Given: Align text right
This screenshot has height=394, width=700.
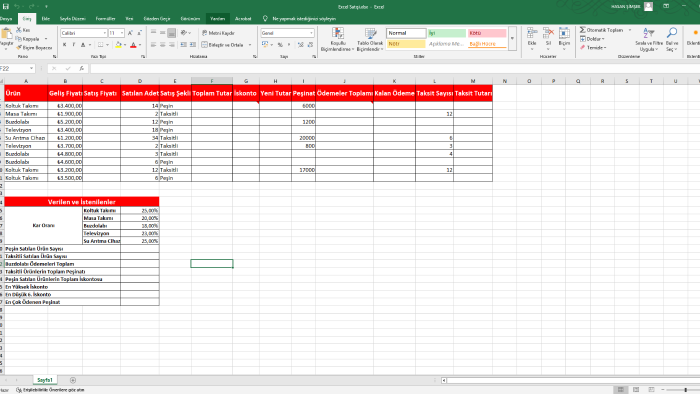Looking at the screenshot, I should 171,45.
